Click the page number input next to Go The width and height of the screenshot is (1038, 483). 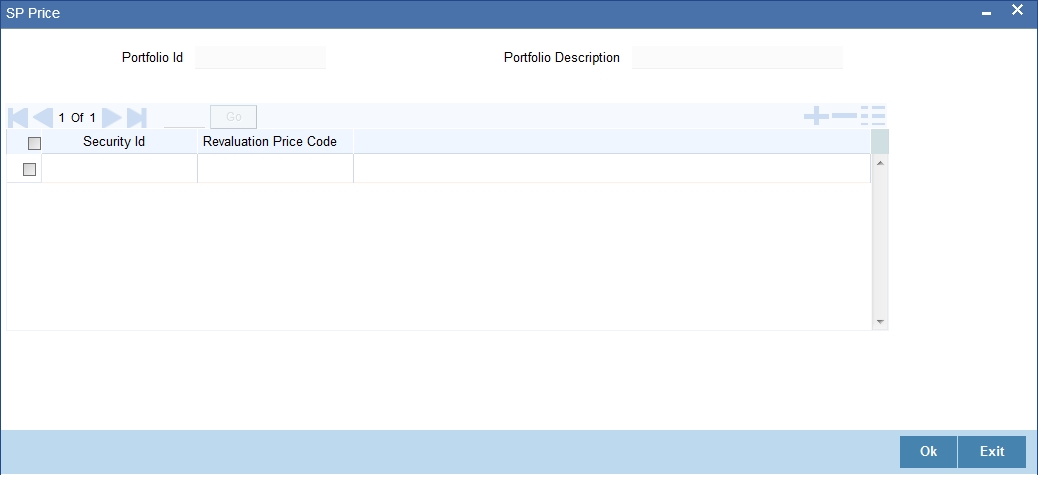184,118
